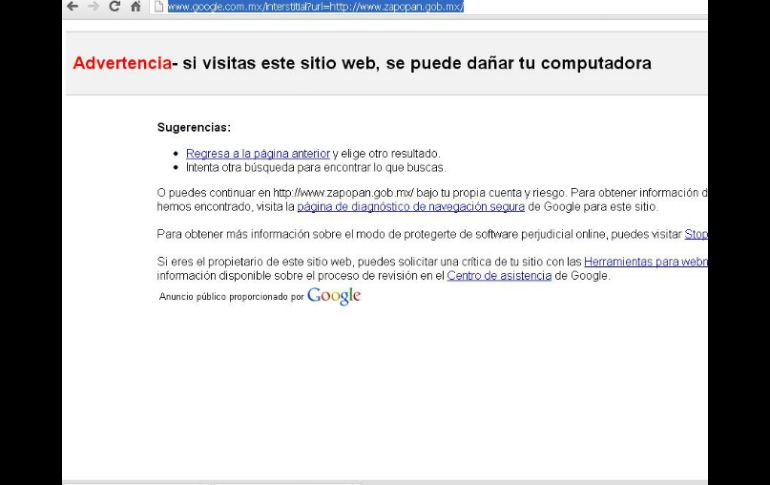The image size is (770, 485).
Task: Open 'Regresa a la página anterior' link
Action: pos(258,154)
